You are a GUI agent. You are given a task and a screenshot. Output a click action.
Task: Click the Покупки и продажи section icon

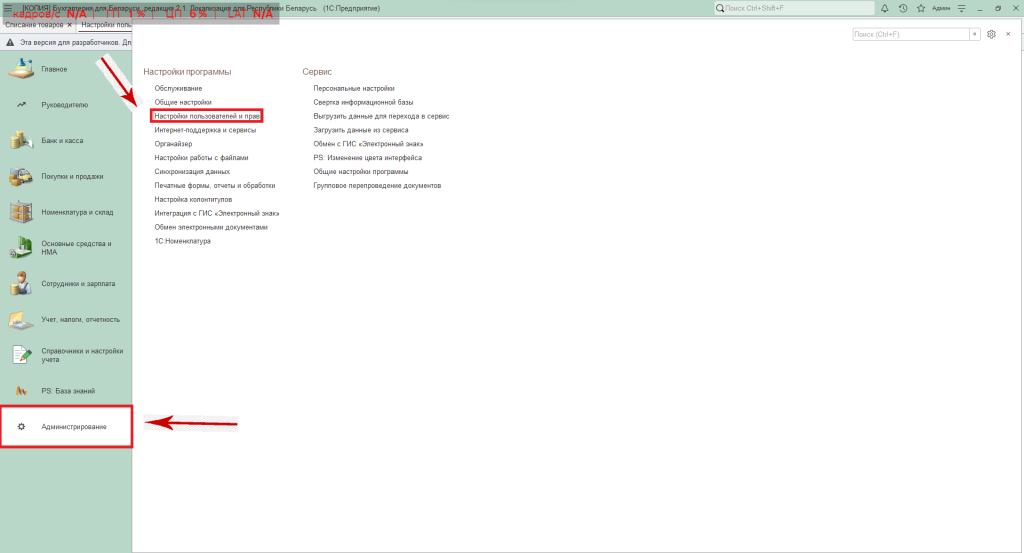21,177
